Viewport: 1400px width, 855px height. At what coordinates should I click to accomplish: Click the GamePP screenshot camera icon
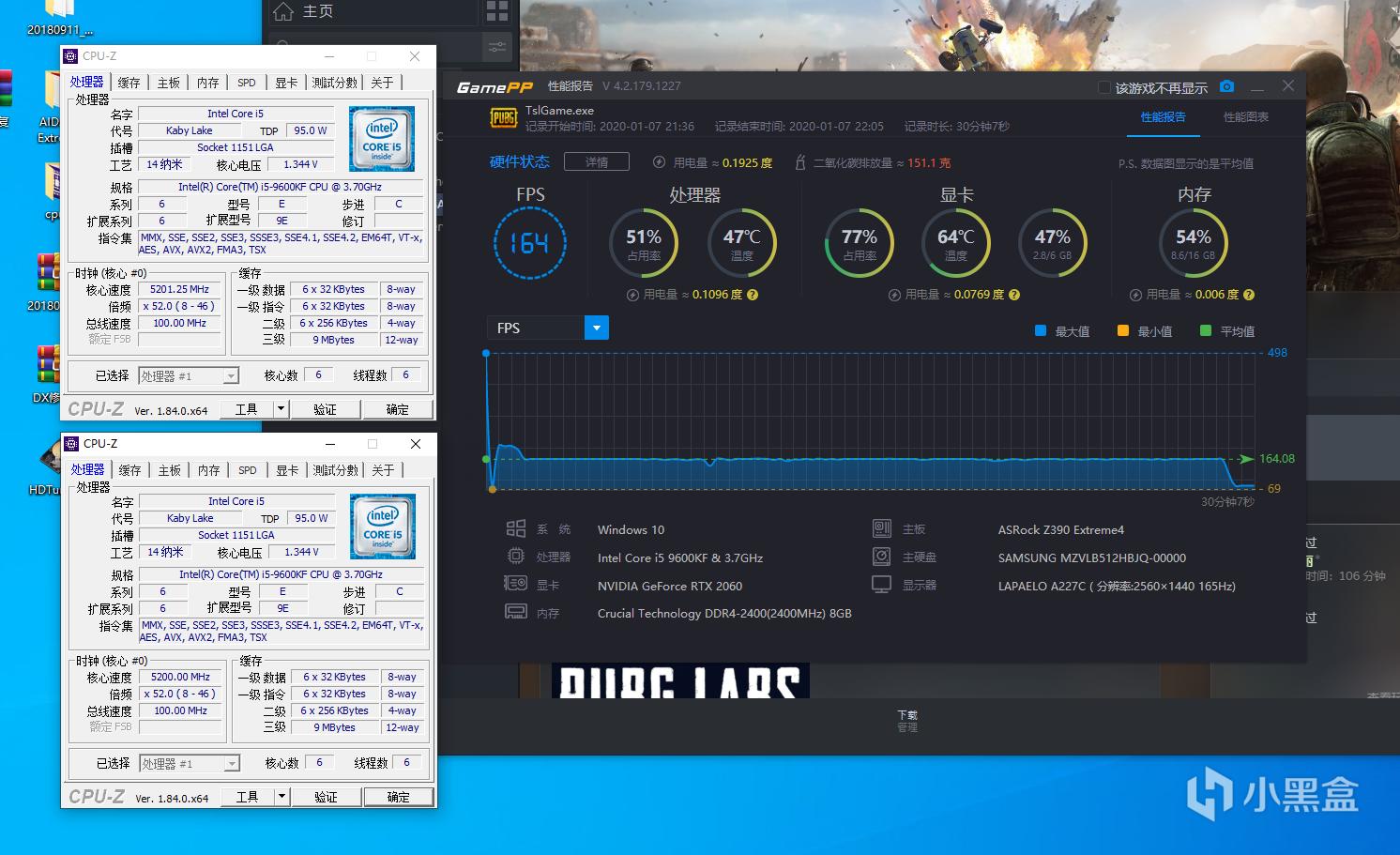pos(1226,86)
